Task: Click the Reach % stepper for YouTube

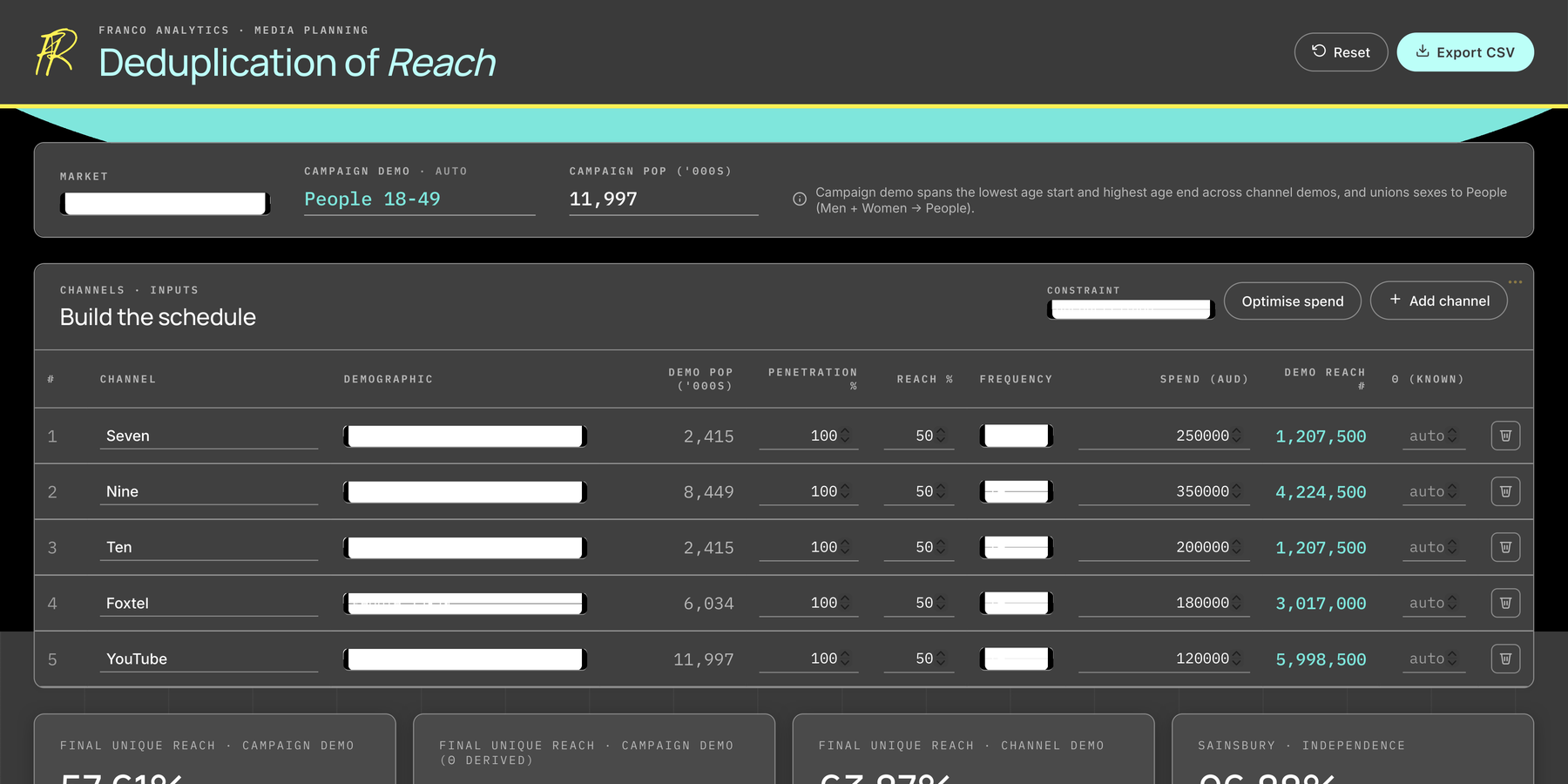Action: (941, 659)
